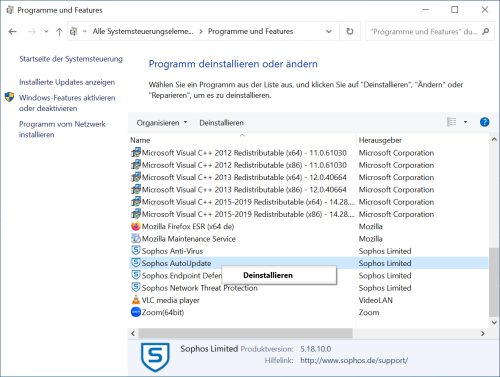The height and width of the screenshot is (377, 500).
Task: Click the shield icon beside Windows-Features
Action: (9, 97)
